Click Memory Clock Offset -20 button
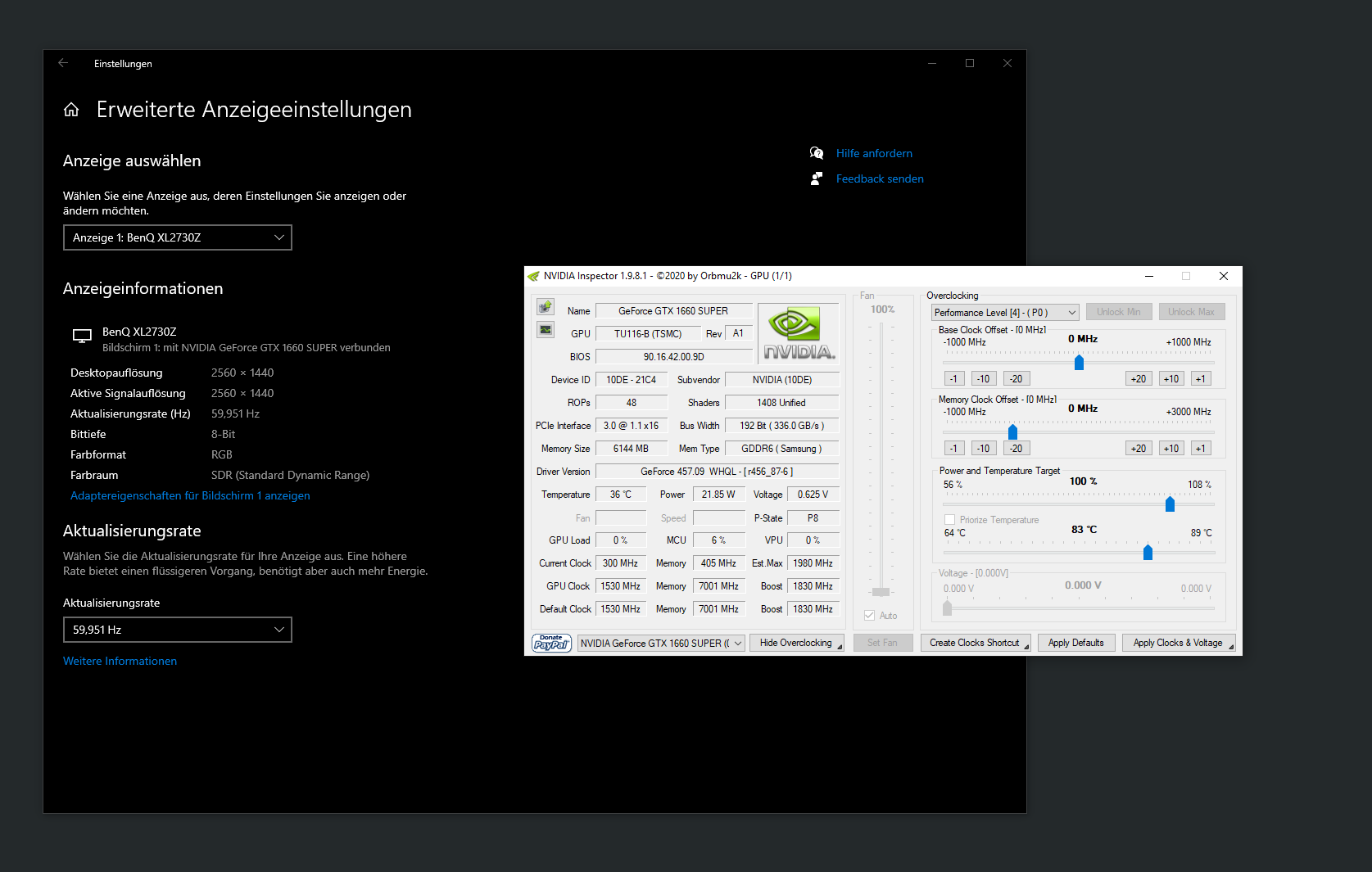 pyautogui.click(x=1017, y=448)
